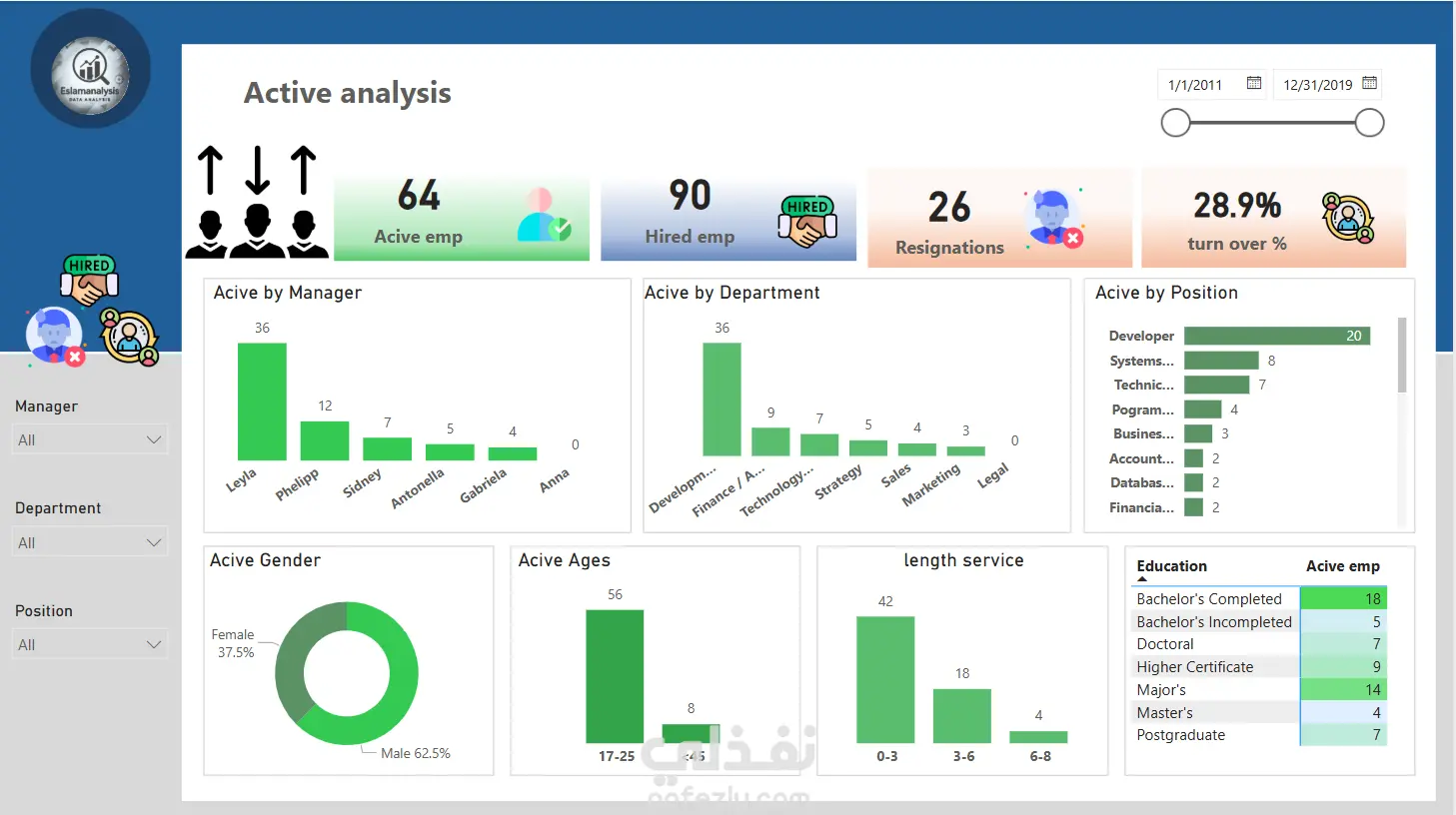
Task: Select the Doctoral table row
Action: pyautogui.click(x=1260, y=644)
